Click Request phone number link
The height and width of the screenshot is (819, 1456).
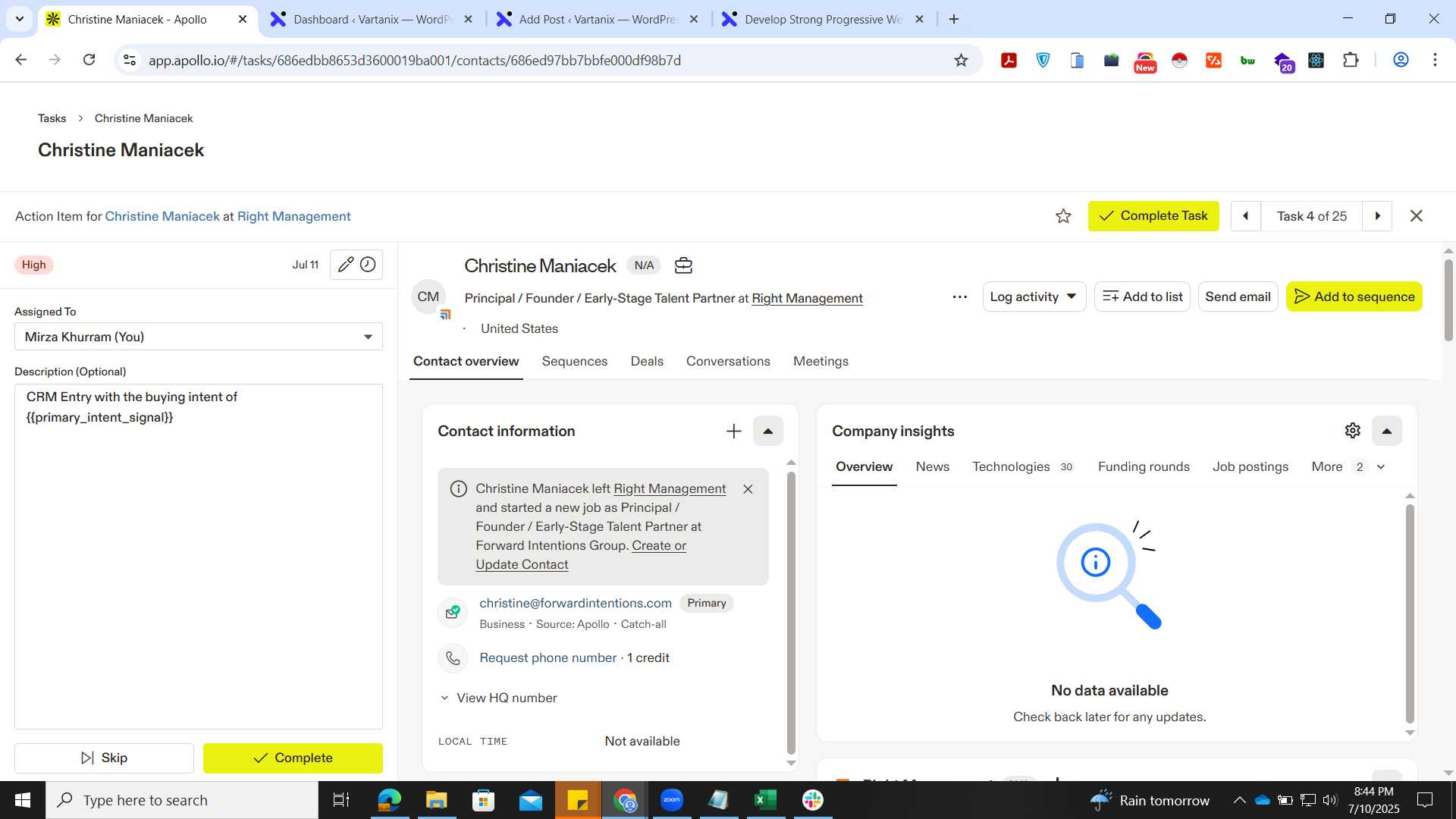[548, 658]
